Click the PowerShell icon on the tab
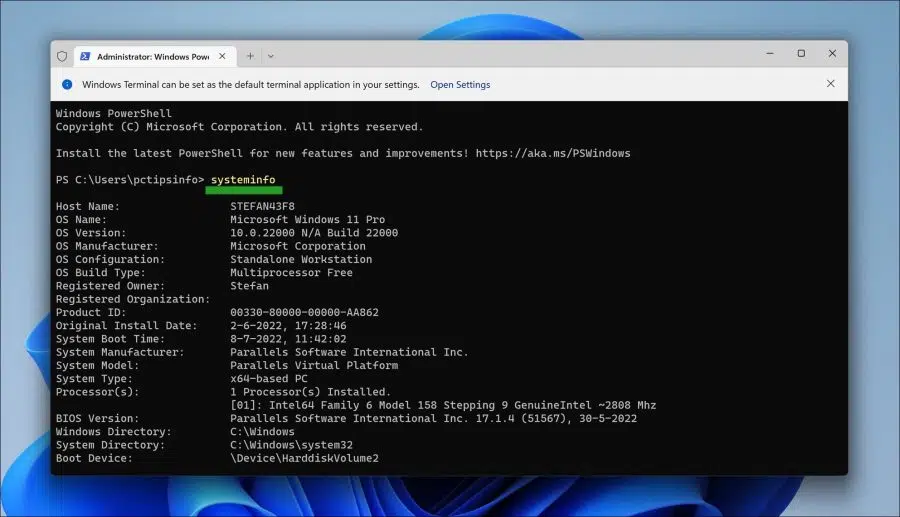The width and height of the screenshot is (900, 517). point(85,56)
